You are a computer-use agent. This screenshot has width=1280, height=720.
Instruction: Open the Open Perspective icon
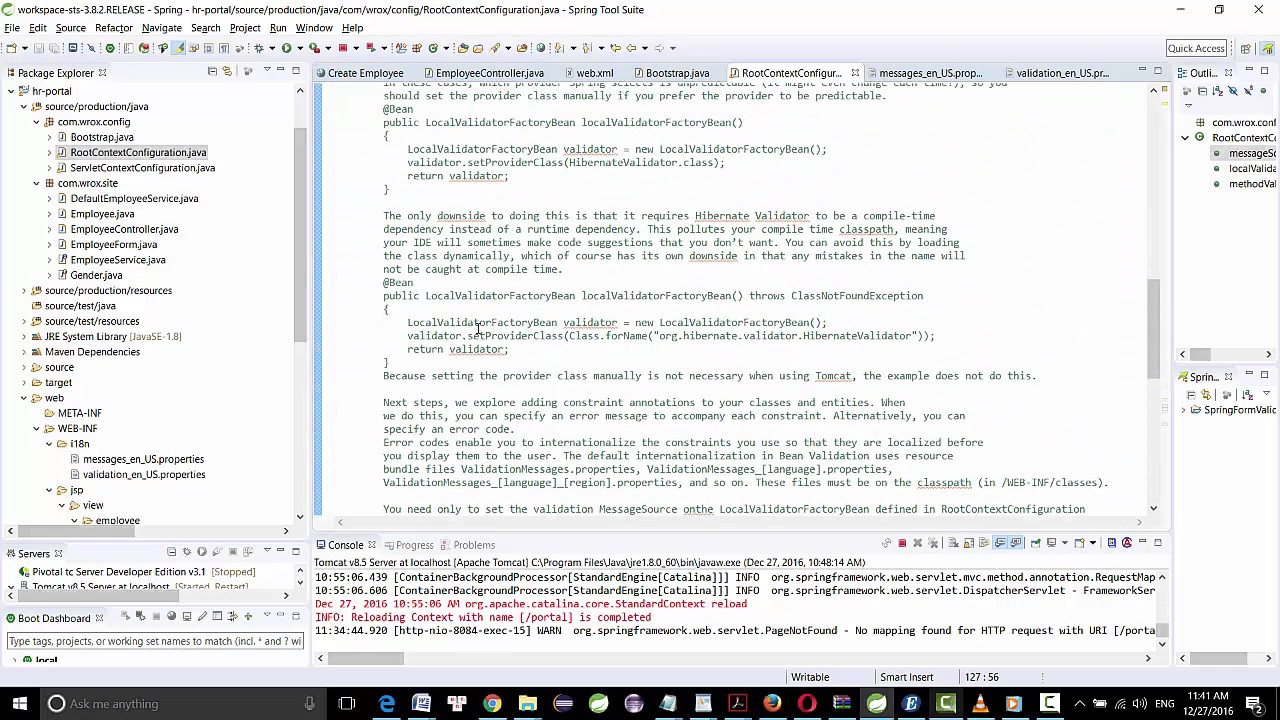[1246, 48]
